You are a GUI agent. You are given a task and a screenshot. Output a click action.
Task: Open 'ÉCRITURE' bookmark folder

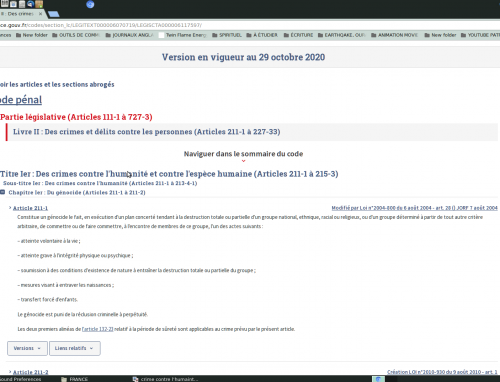(x=298, y=35)
